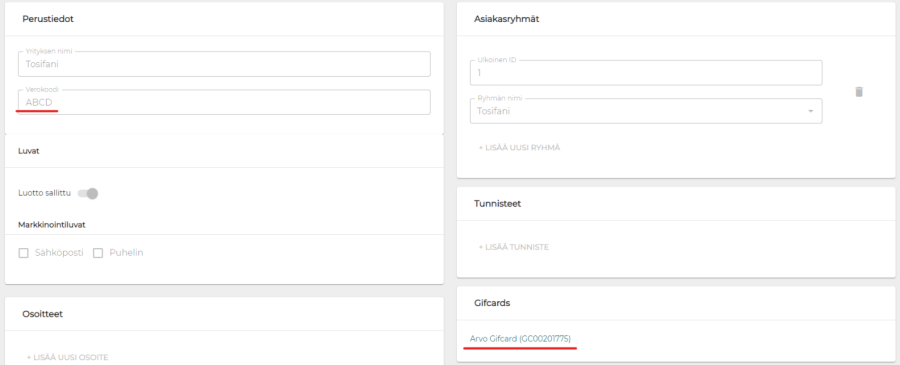Select the Gifcards panel header
Viewport: 900px width, 365px height.
[x=492, y=303]
